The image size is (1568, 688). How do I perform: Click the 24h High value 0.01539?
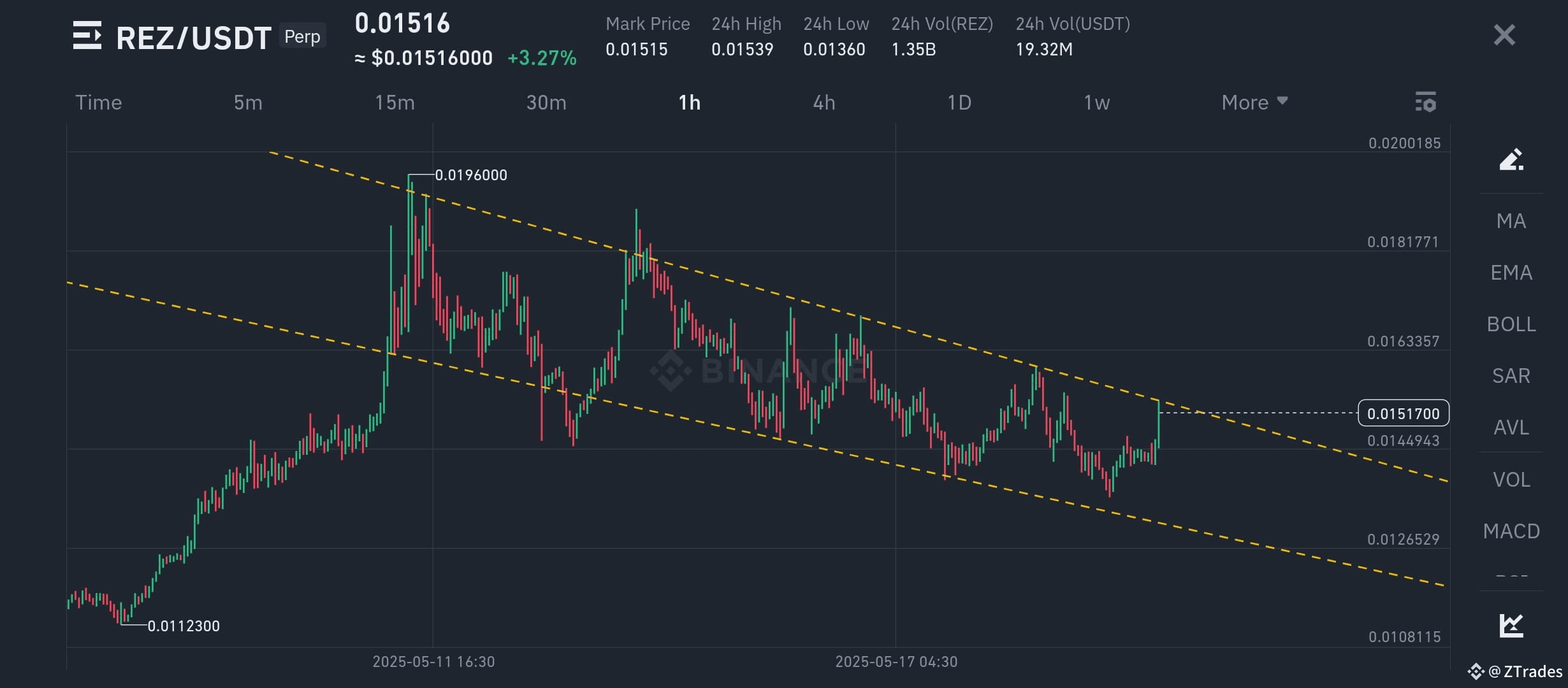point(743,50)
